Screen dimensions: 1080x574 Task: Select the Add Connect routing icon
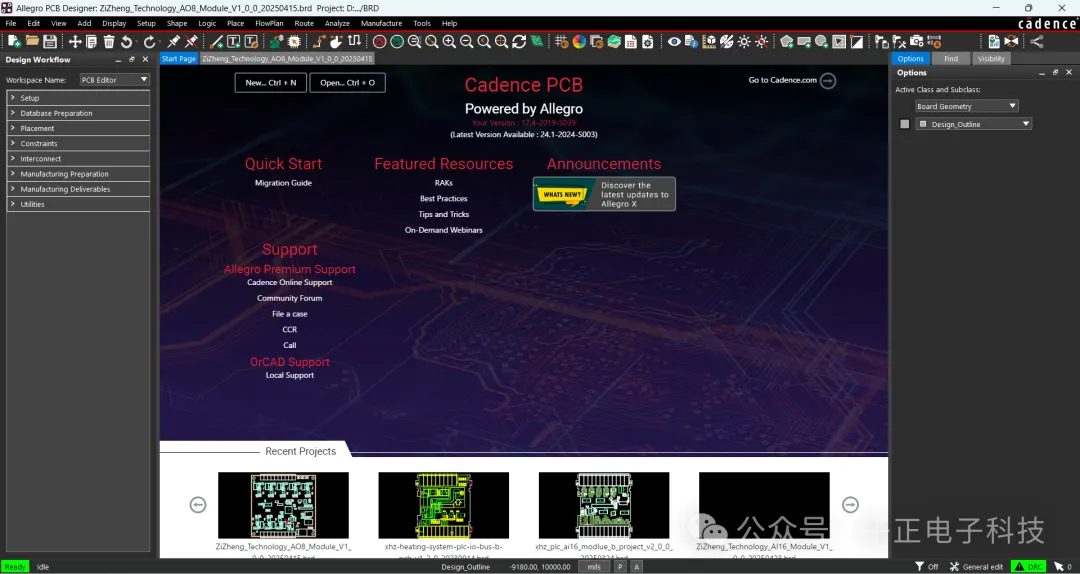click(319, 41)
